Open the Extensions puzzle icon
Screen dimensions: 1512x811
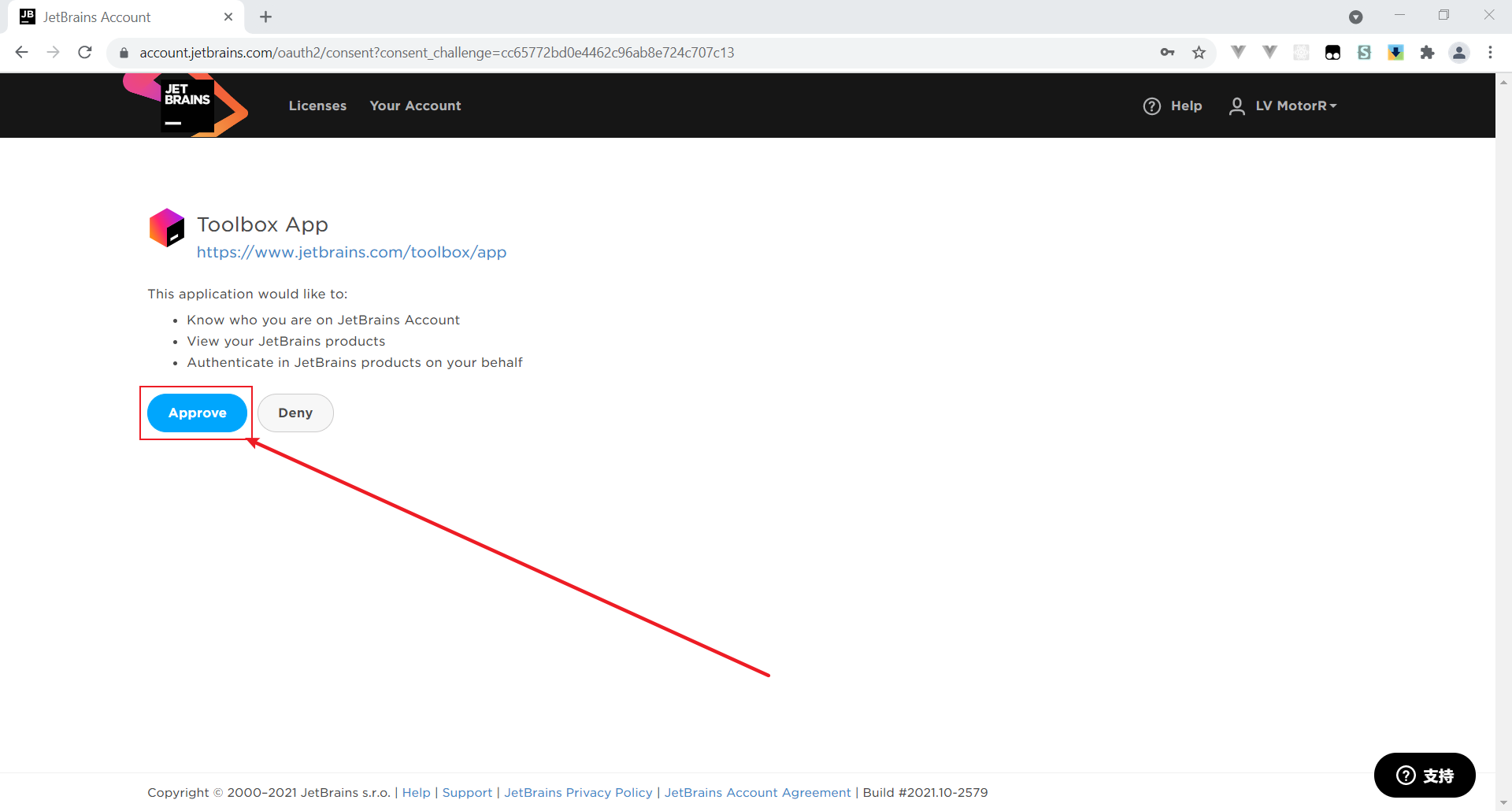pyautogui.click(x=1427, y=53)
